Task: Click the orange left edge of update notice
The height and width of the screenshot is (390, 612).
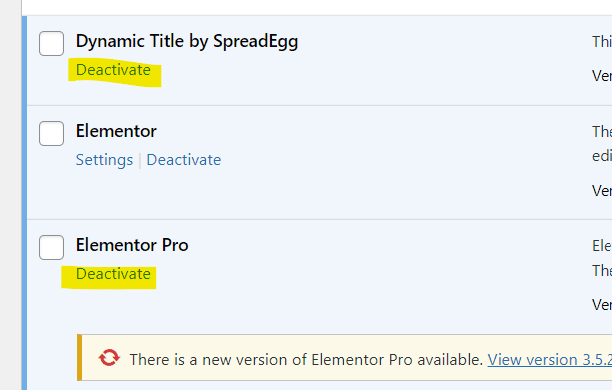Action: 79,357
